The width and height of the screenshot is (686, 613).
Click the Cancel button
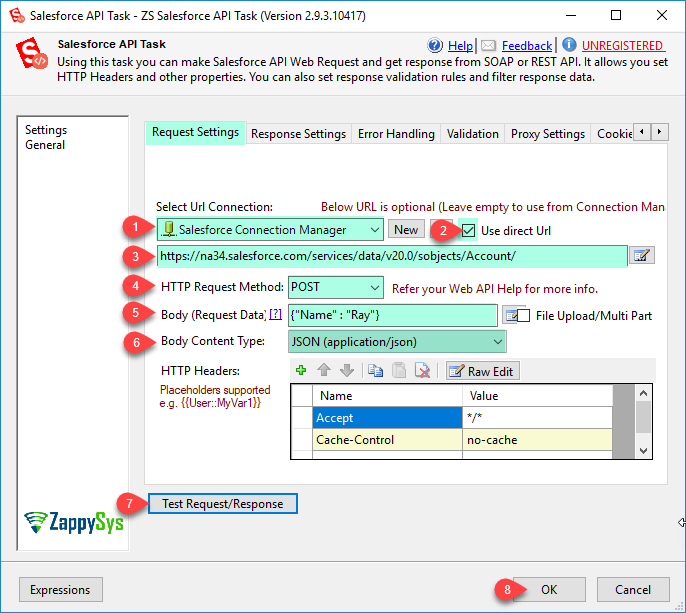coord(633,589)
